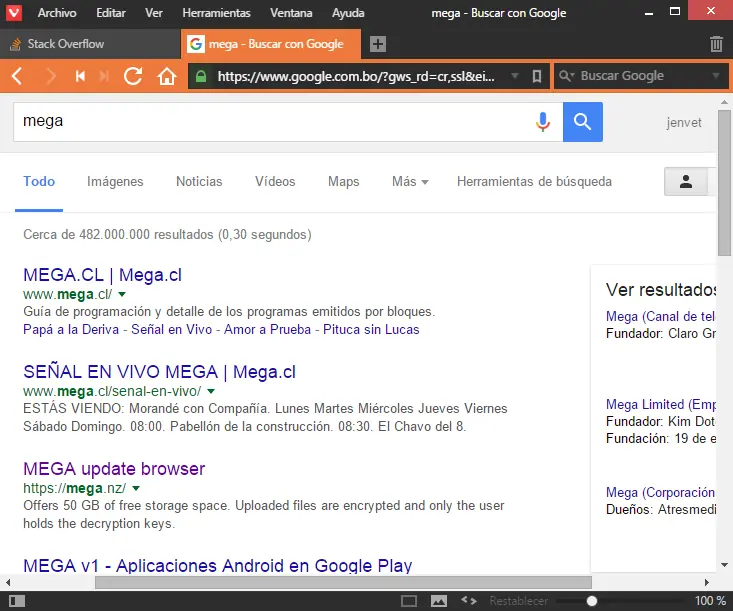Select the Todo results tab
The height and width of the screenshot is (611, 733).
[x=39, y=181]
